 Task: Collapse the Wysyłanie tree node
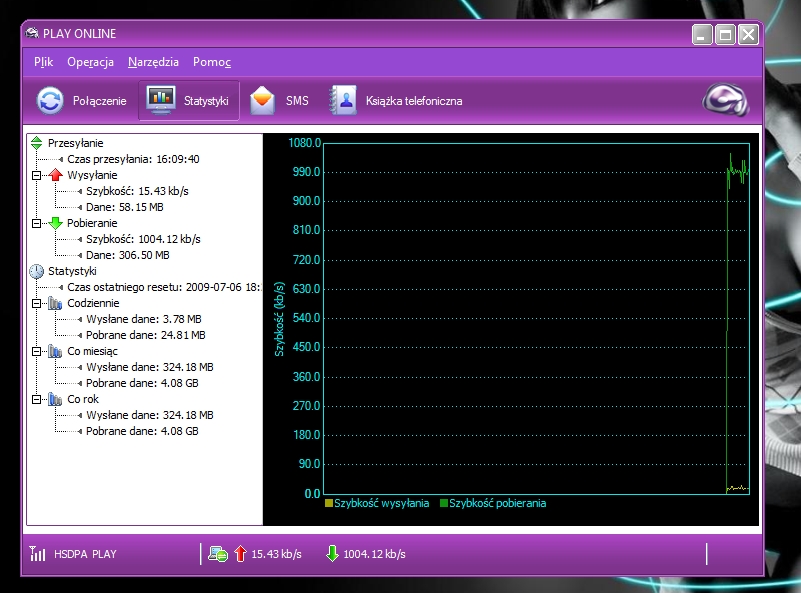[37, 175]
